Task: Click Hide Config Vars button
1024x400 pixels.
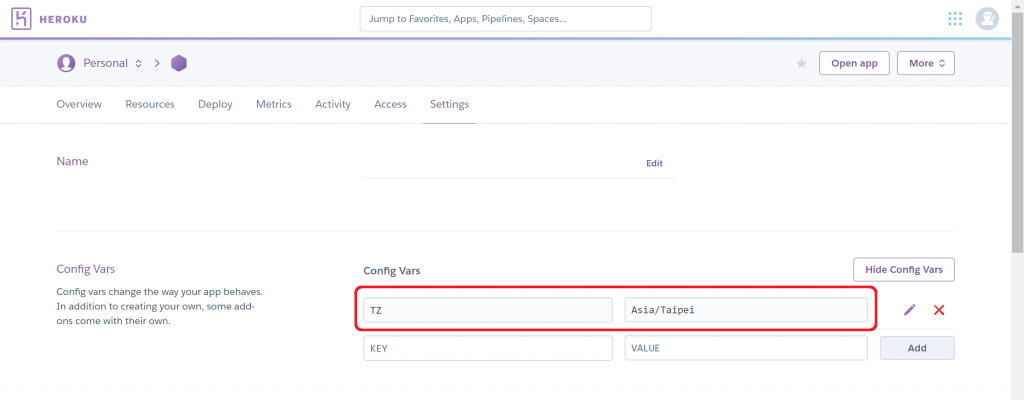Action: [x=903, y=270]
